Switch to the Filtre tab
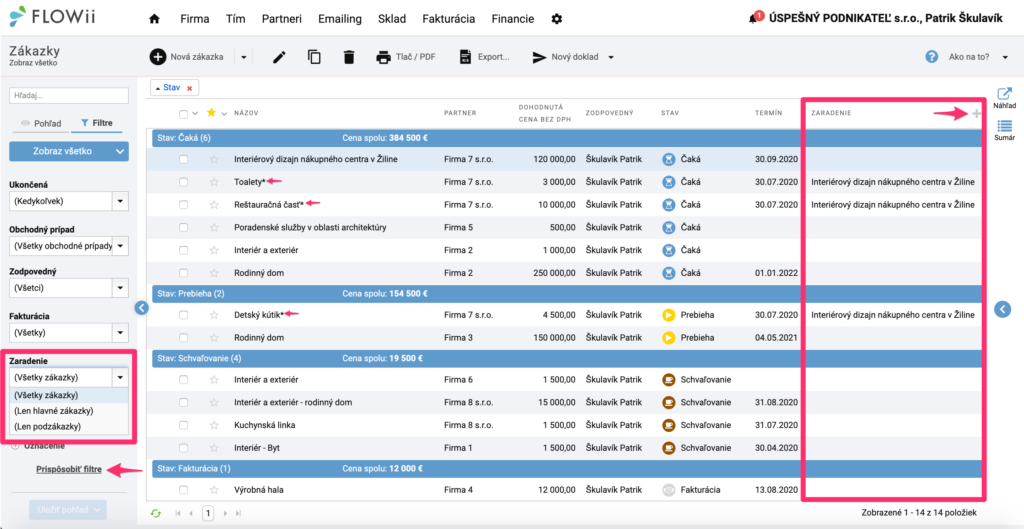 pyautogui.click(x=96, y=123)
